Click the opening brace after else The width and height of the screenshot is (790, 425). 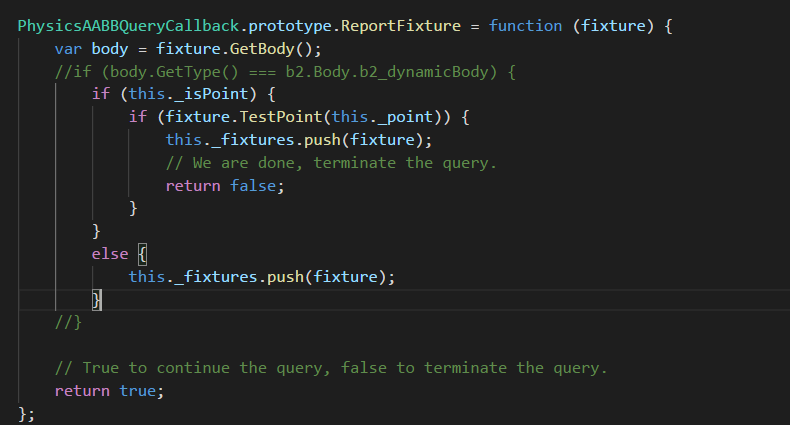pos(142,254)
